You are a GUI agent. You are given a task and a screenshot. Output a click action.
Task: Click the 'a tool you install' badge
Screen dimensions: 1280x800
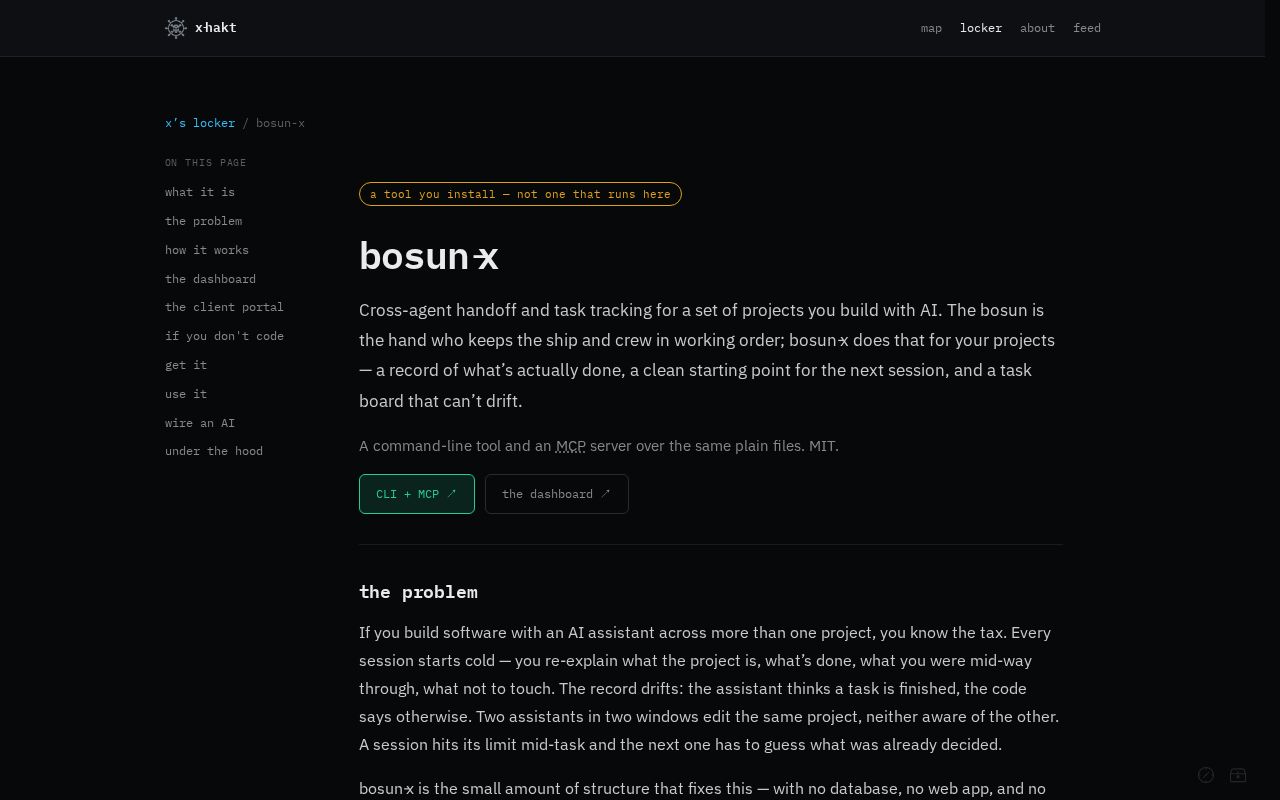pyautogui.click(x=520, y=194)
